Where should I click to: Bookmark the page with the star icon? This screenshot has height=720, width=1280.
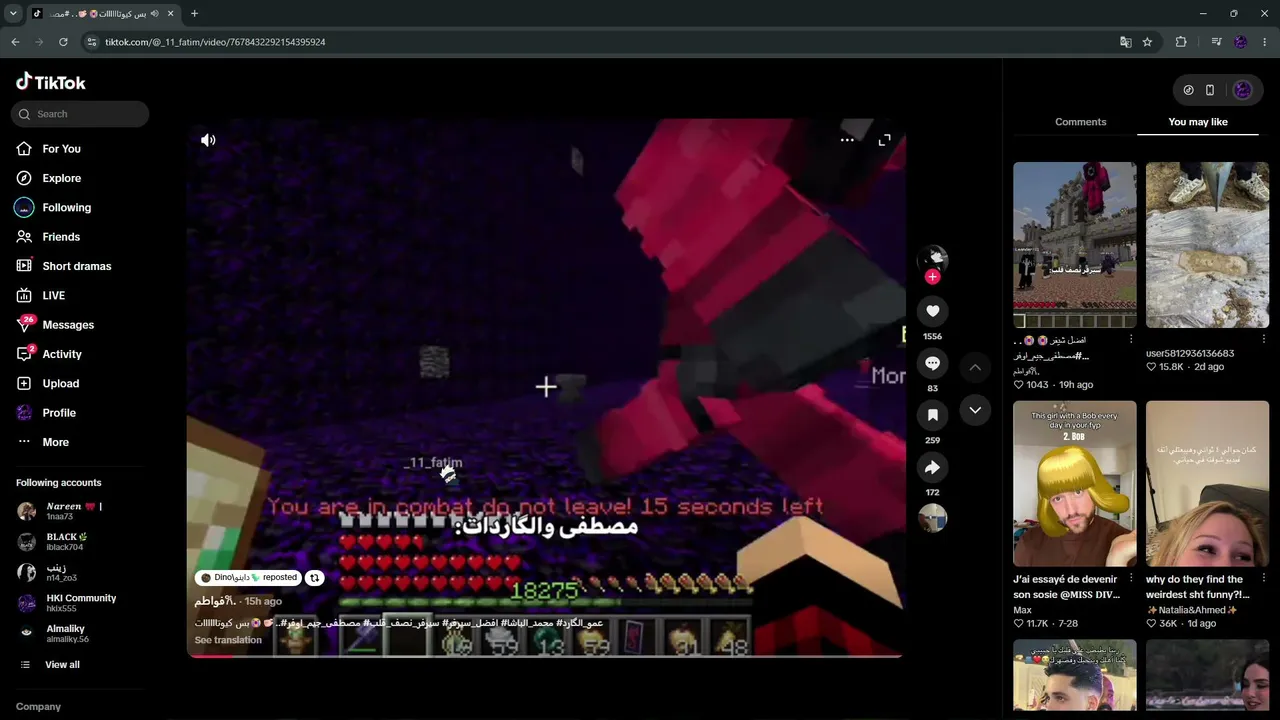(x=1147, y=42)
